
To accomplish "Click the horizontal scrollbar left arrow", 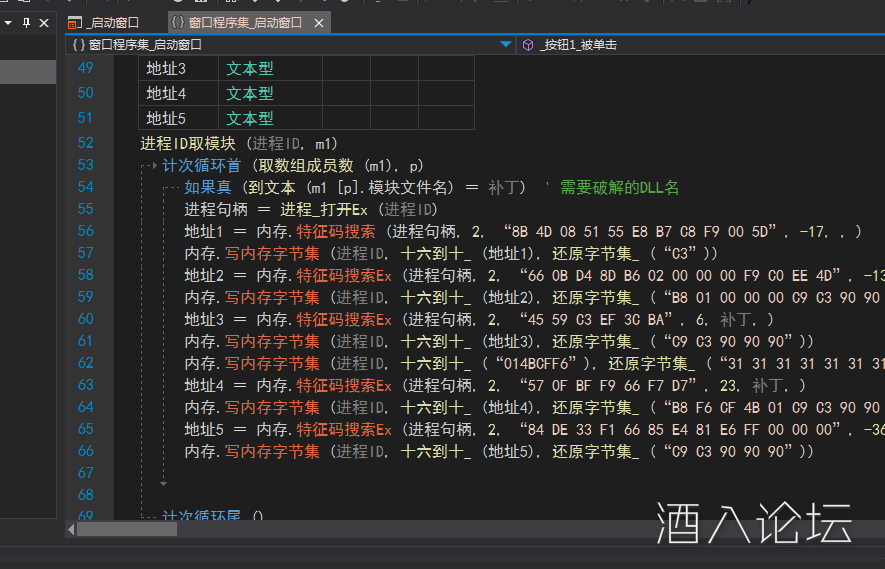I will [71, 529].
